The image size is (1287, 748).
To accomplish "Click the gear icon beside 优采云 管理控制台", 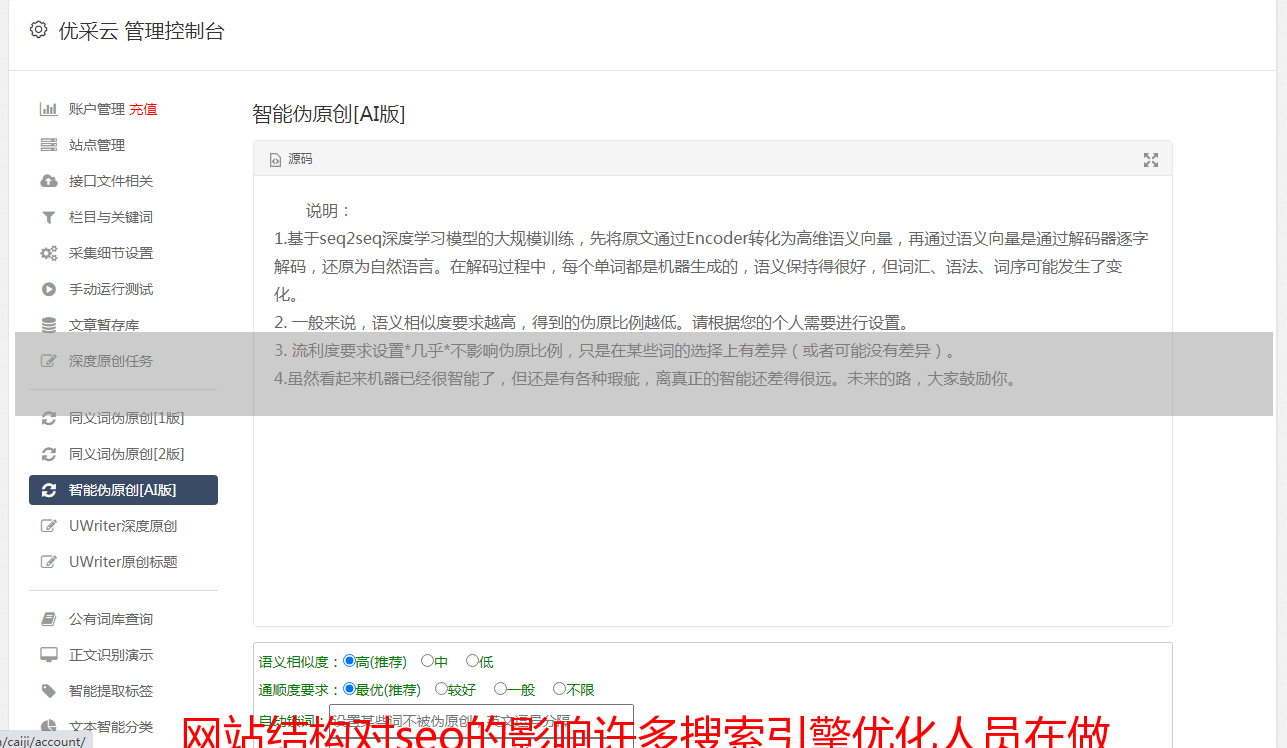I will [x=38, y=30].
